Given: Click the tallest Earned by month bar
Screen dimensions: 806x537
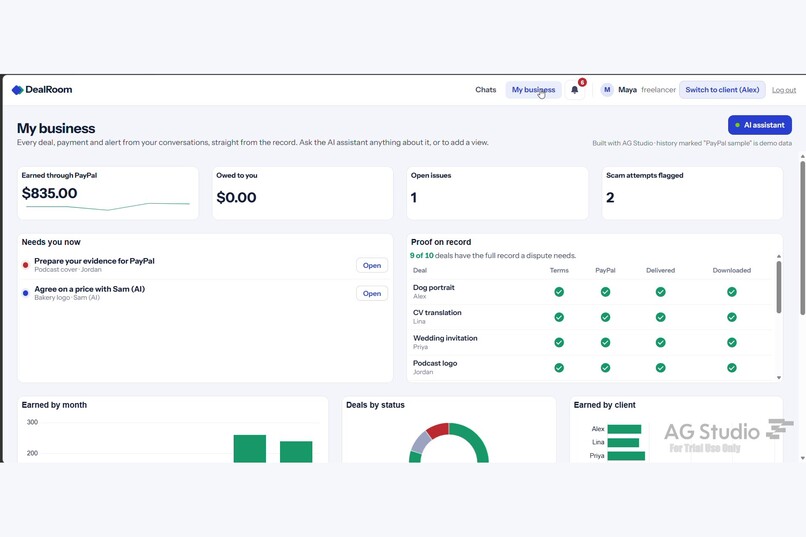Looking at the screenshot, I should click(x=250, y=449).
